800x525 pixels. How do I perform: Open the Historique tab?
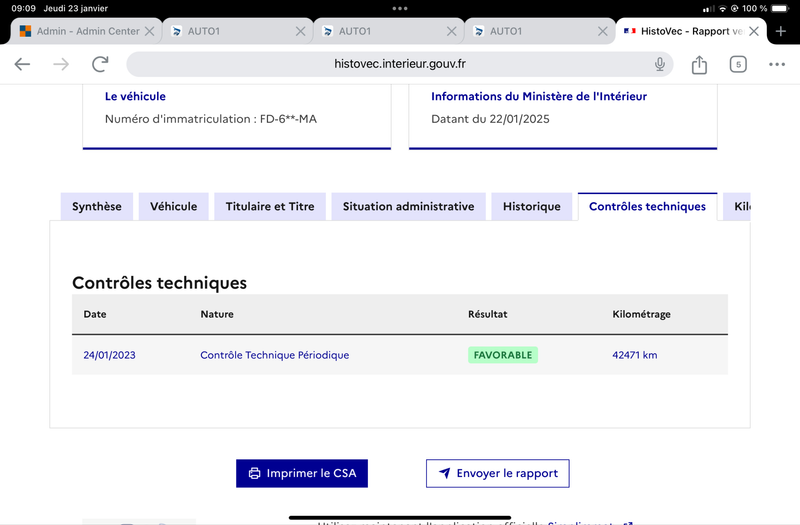tap(532, 207)
